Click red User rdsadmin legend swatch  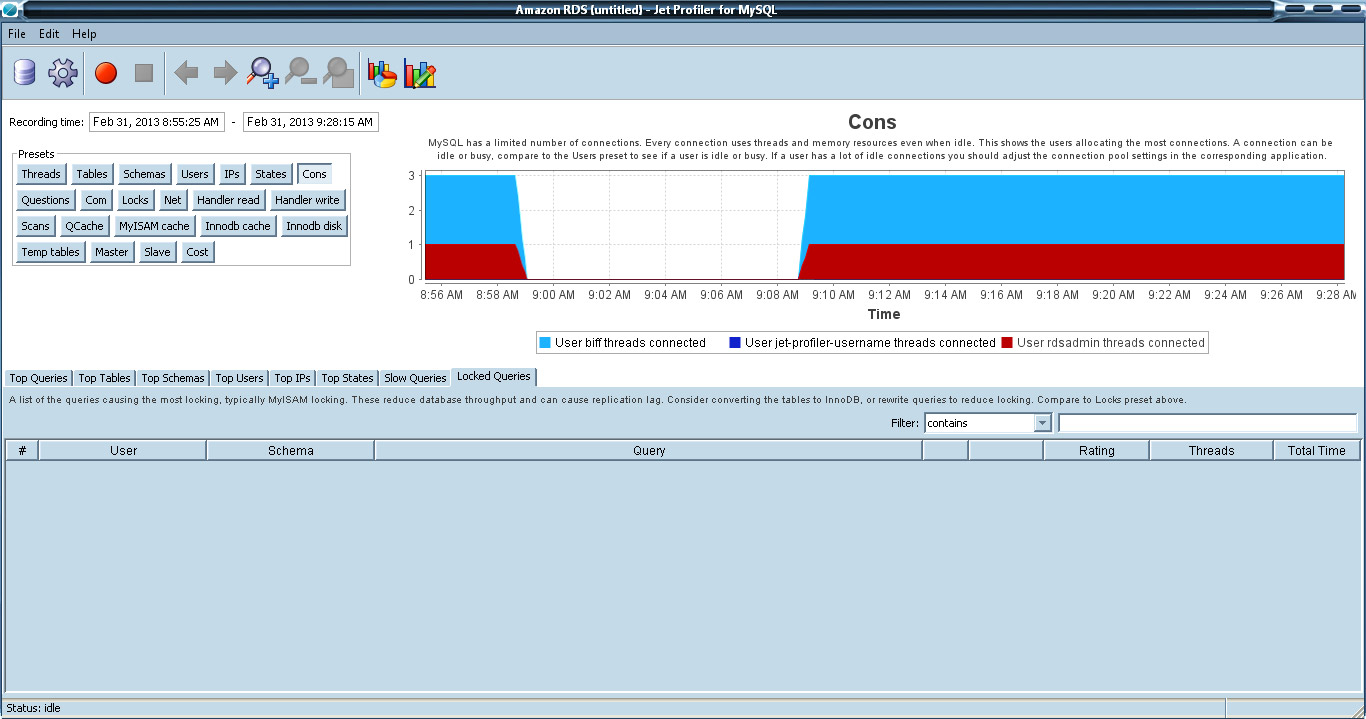(1007, 343)
